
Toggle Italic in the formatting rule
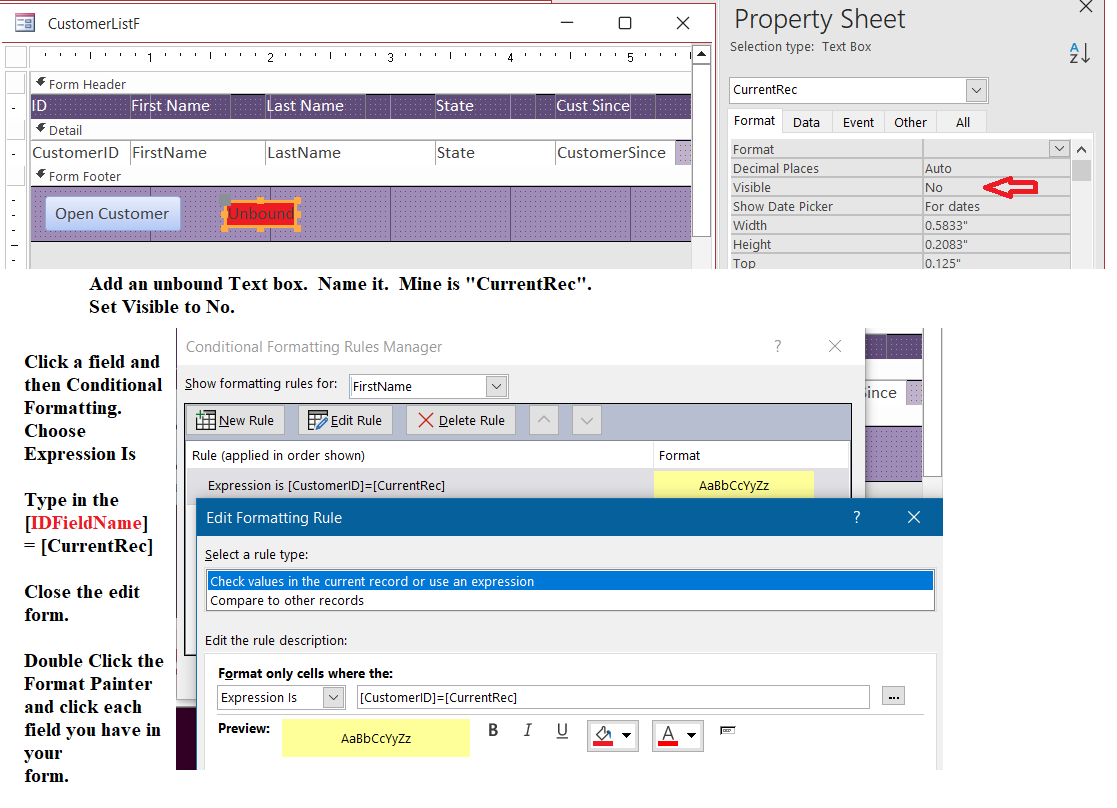(x=528, y=731)
